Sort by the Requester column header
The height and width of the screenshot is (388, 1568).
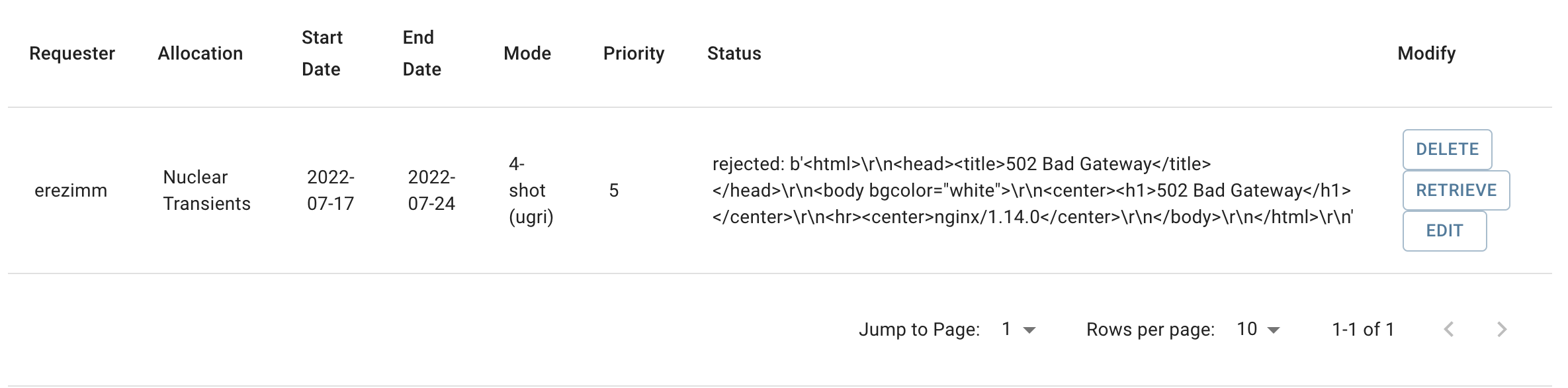pos(72,54)
